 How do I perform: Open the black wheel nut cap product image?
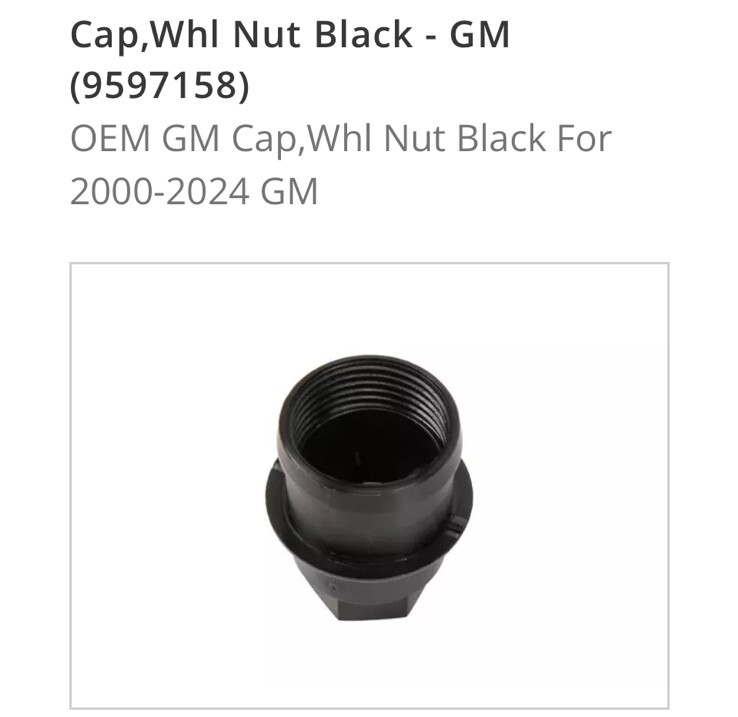pos(369,485)
